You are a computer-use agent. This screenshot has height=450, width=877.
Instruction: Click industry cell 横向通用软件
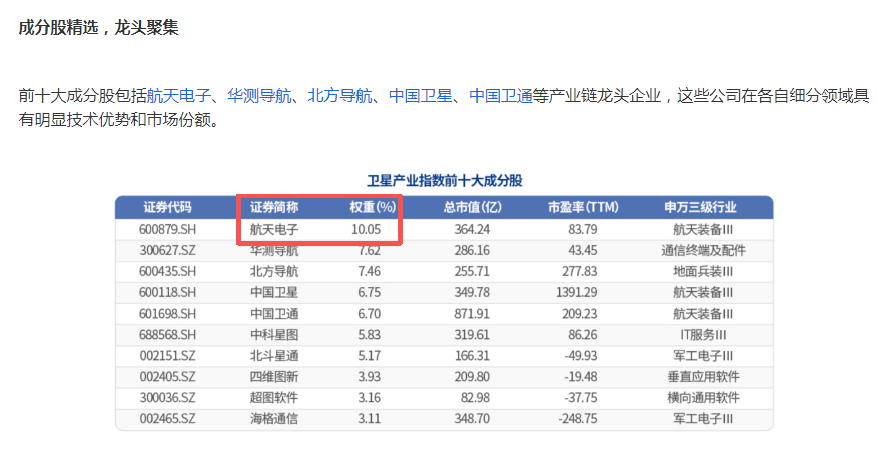(x=704, y=398)
